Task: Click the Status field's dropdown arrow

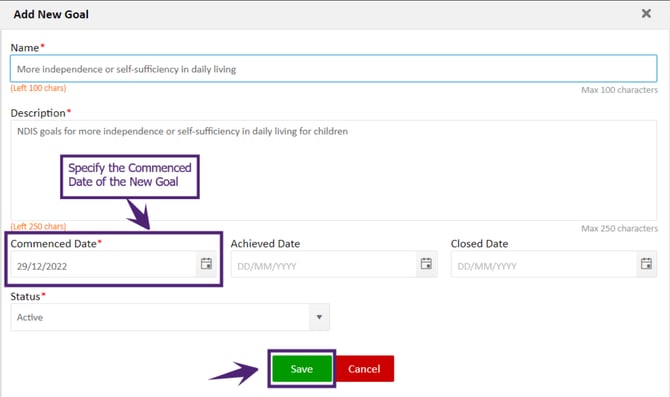Action: click(x=319, y=317)
